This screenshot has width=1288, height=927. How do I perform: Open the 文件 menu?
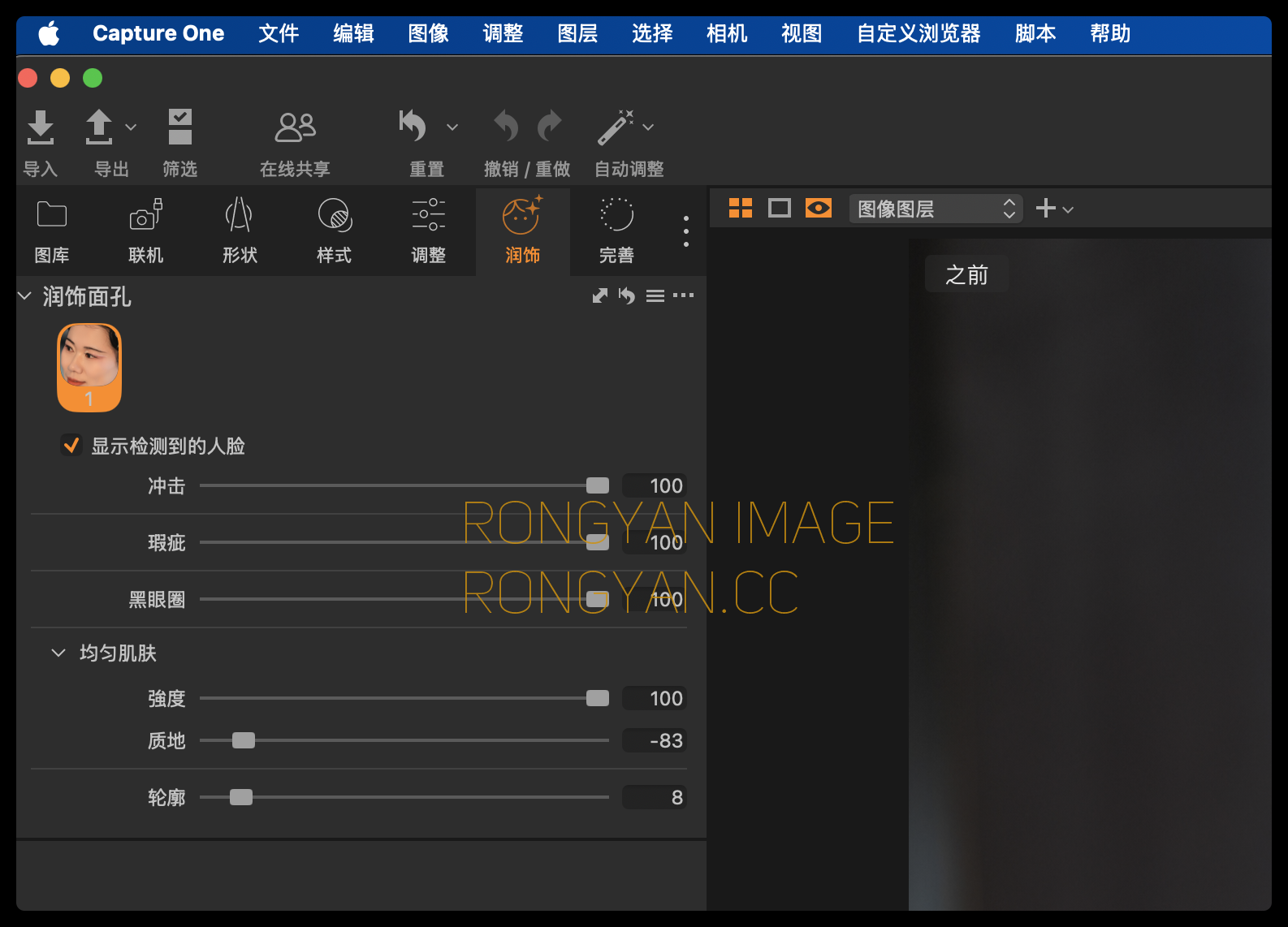pos(279,33)
